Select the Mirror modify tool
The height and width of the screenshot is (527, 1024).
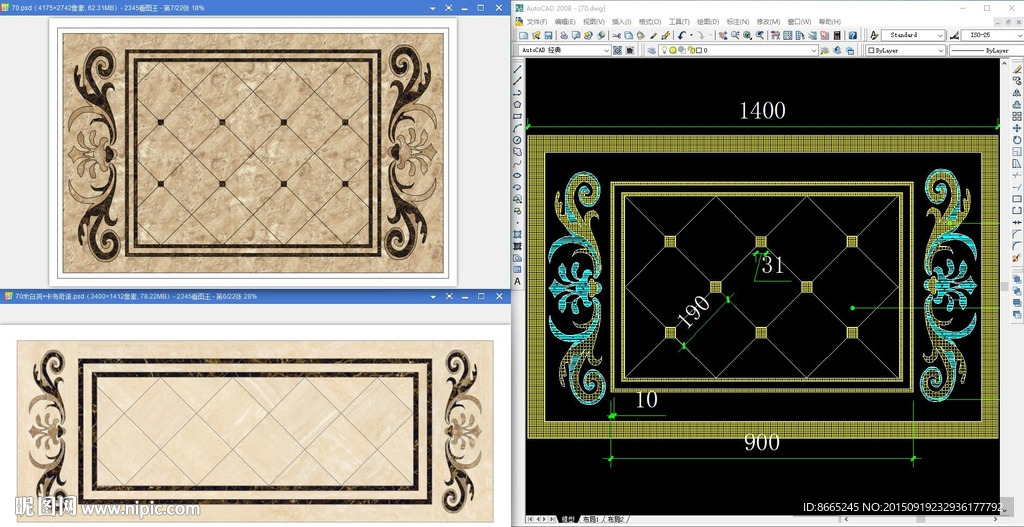(1017, 93)
